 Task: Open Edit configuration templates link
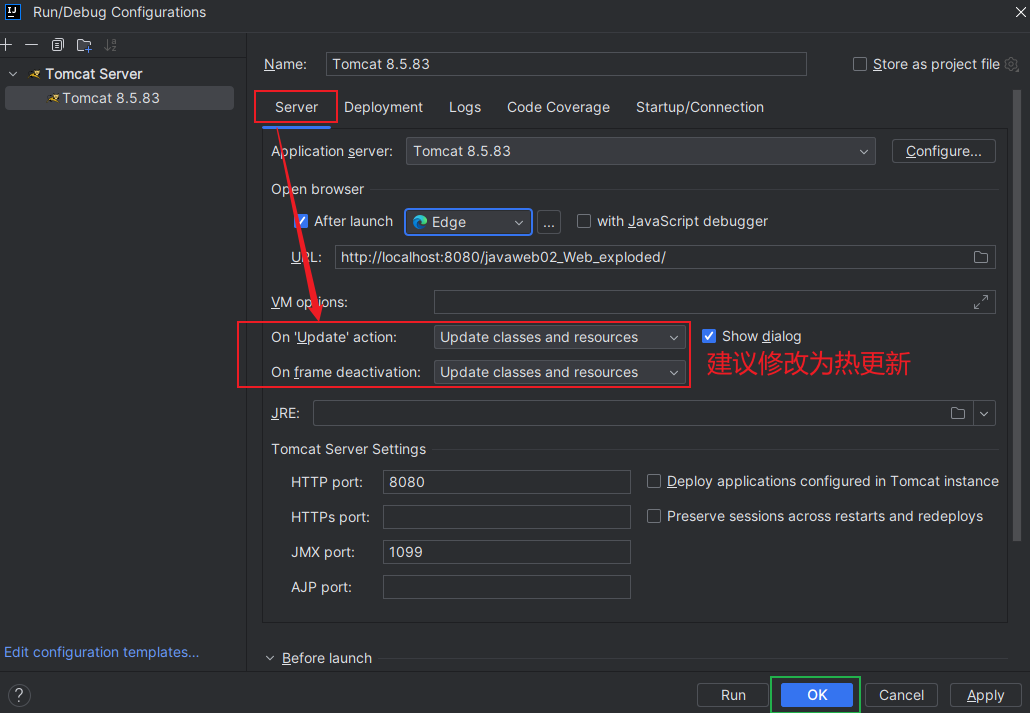pos(101,652)
